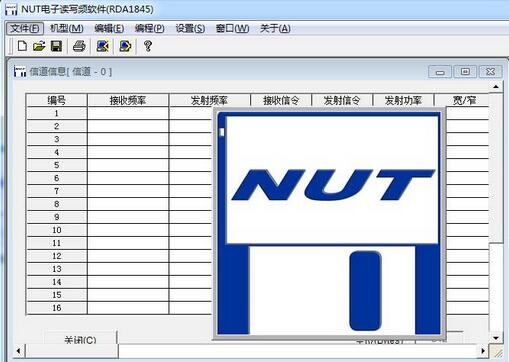Select channel row number 4

(x=56, y=152)
